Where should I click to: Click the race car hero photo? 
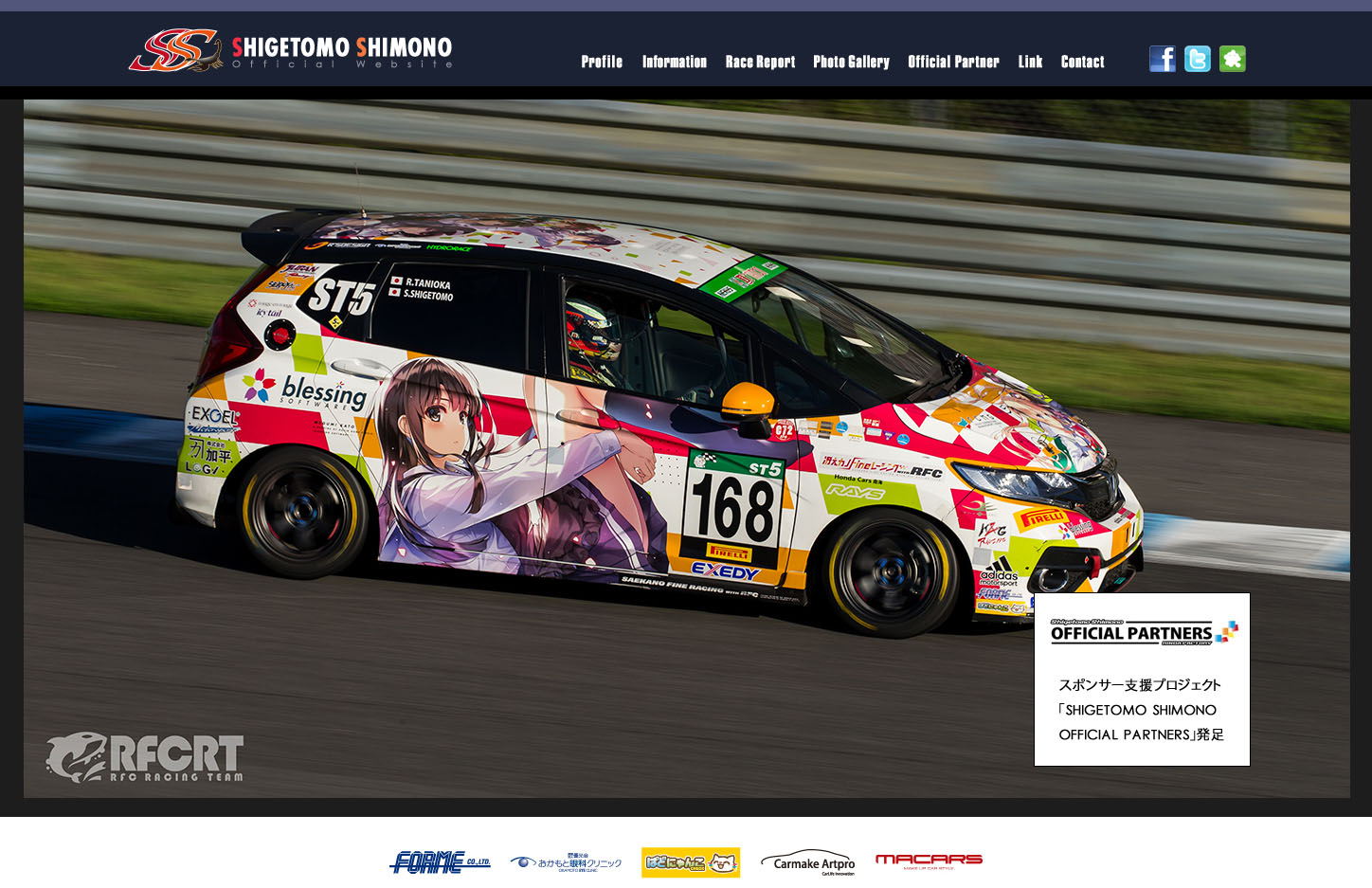[687, 448]
